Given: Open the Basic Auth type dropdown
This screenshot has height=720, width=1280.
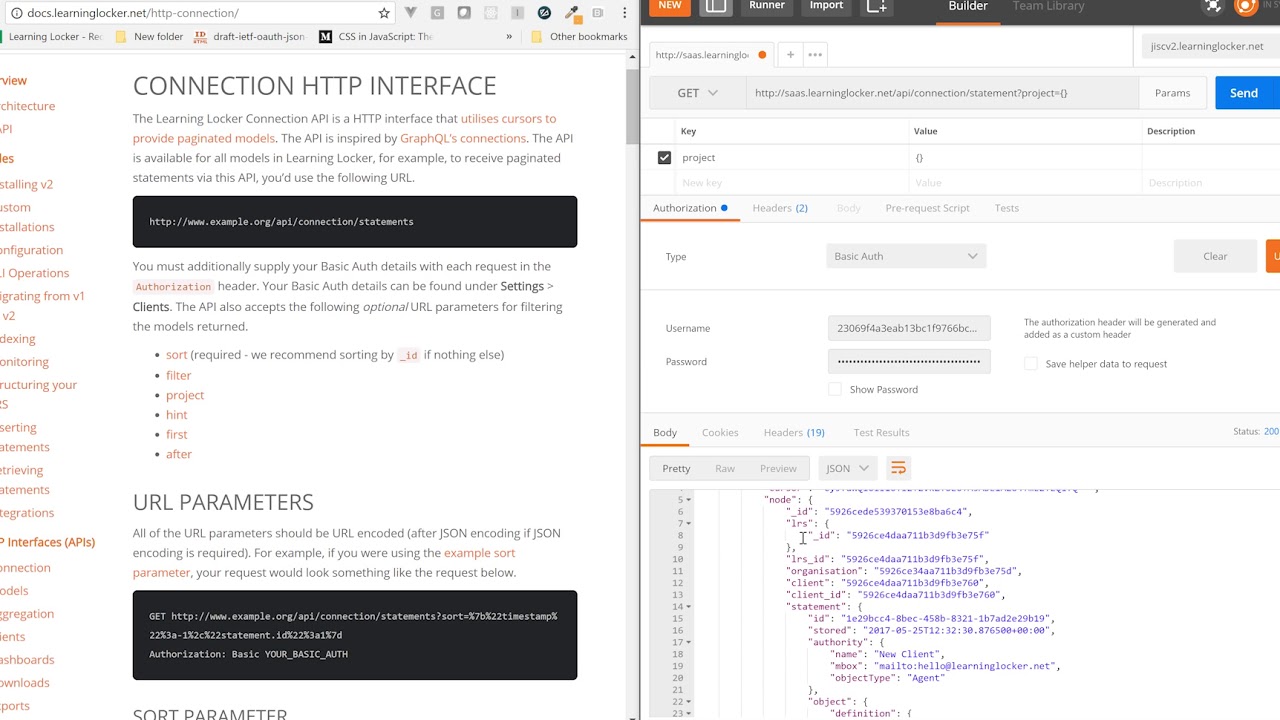Looking at the screenshot, I should point(906,256).
